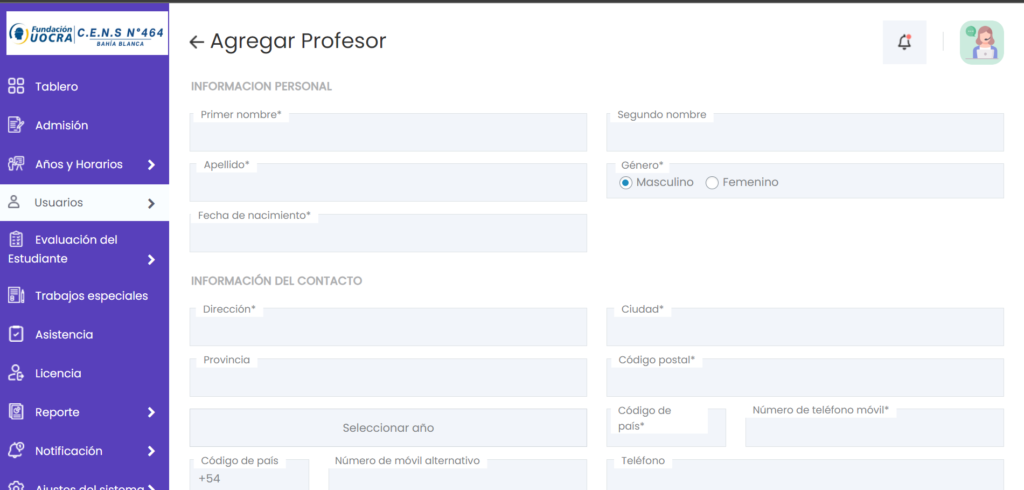1024x490 pixels.
Task: Focus the Fecha de nacimiento field
Action: tap(388, 233)
